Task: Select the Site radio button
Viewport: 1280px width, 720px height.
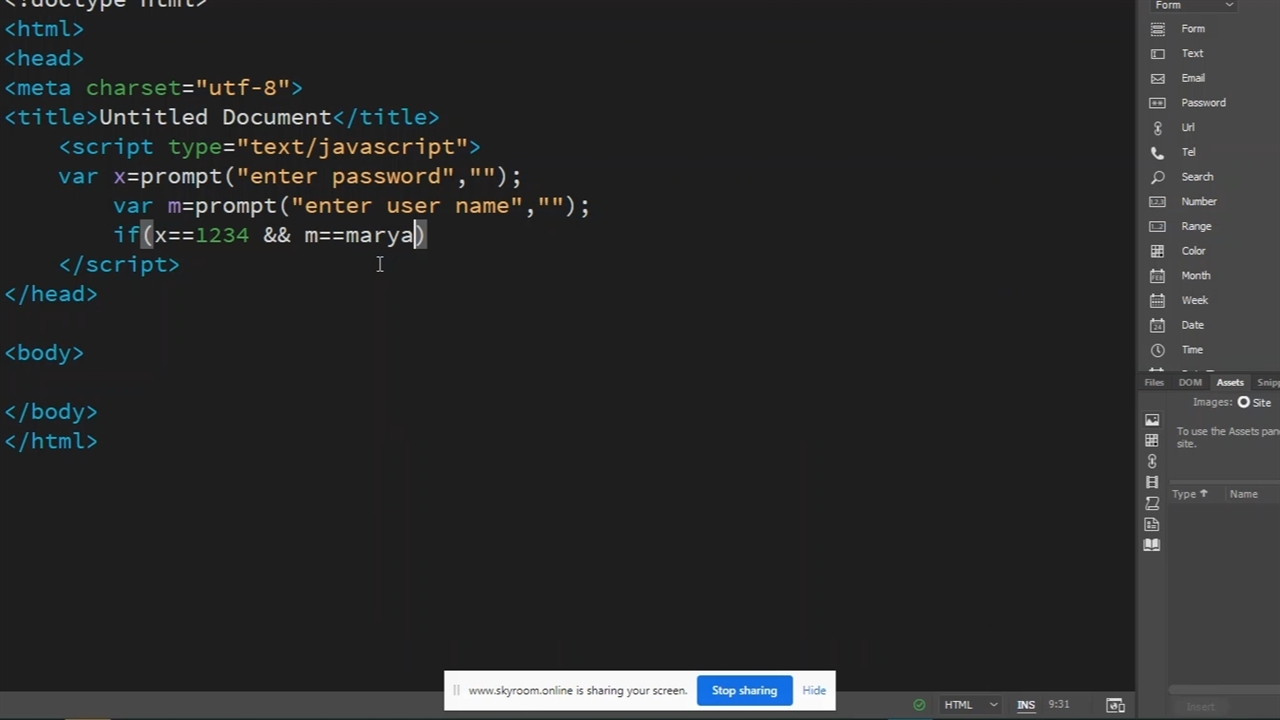Action: tap(1244, 402)
